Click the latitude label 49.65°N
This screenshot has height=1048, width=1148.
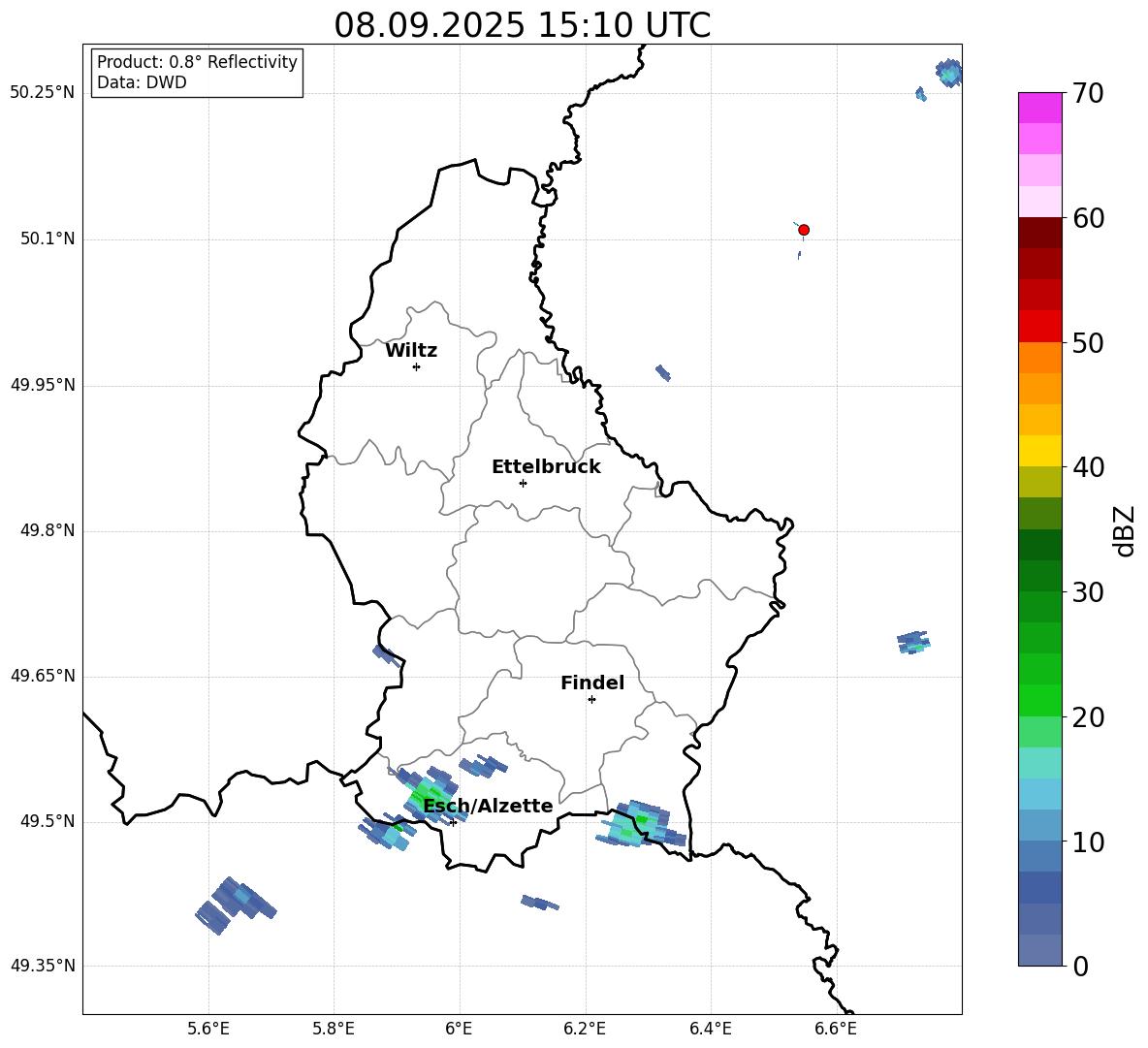tap(42, 676)
